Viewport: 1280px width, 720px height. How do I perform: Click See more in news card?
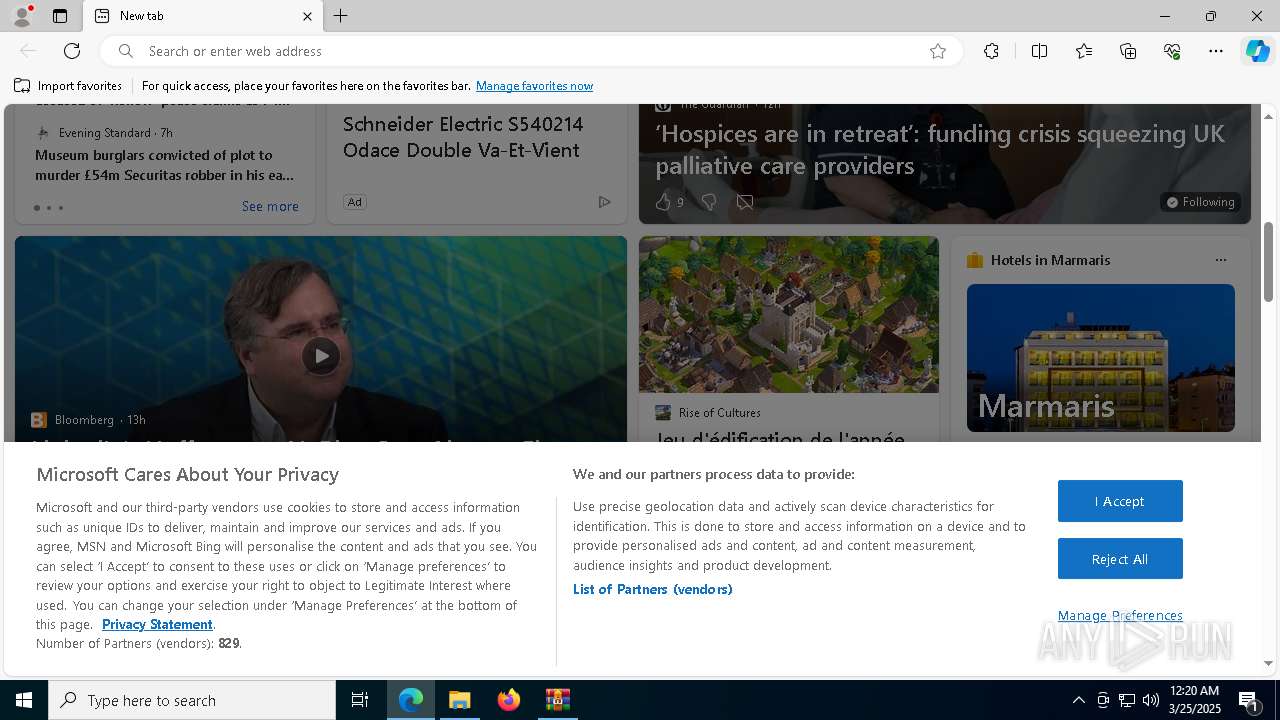click(x=270, y=206)
